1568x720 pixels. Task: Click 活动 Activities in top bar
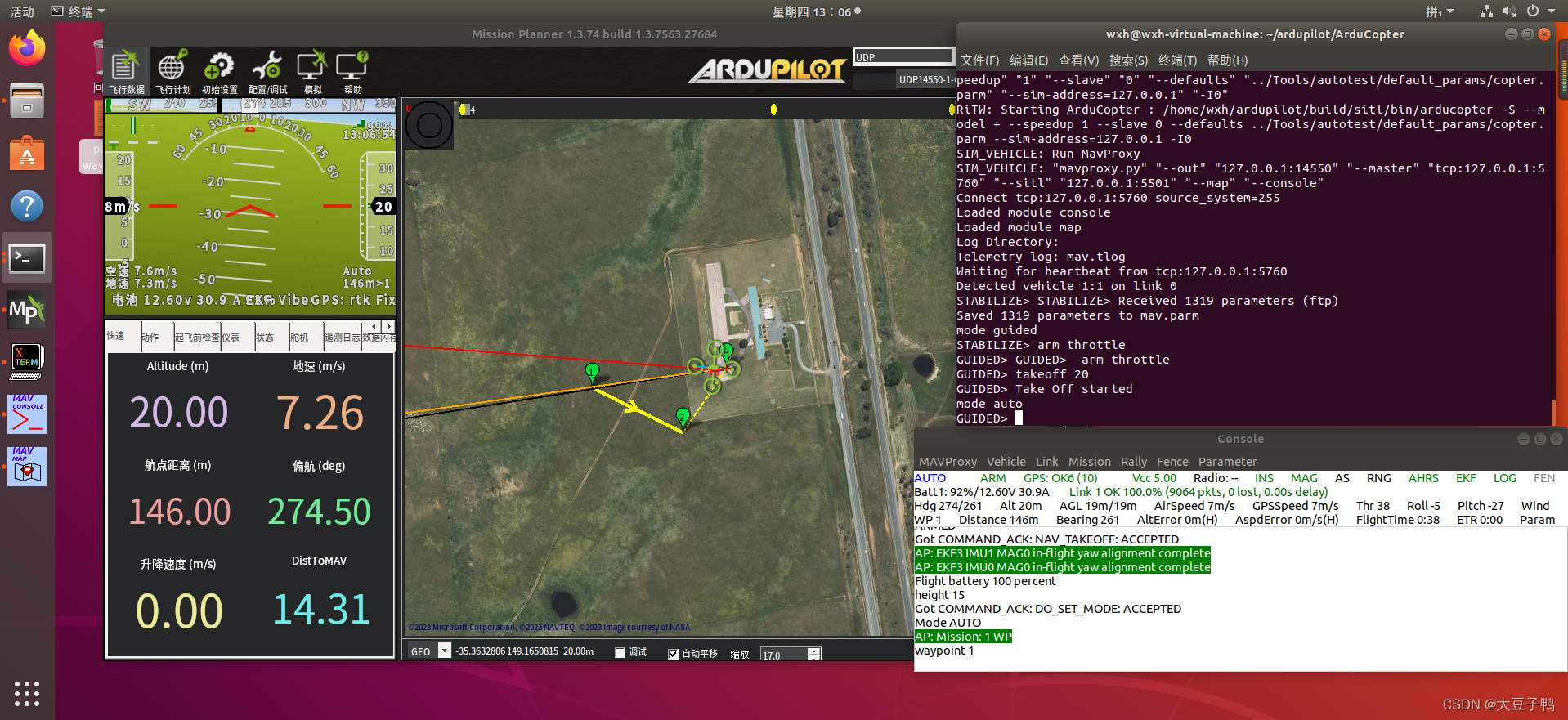click(x=22, y=11)
